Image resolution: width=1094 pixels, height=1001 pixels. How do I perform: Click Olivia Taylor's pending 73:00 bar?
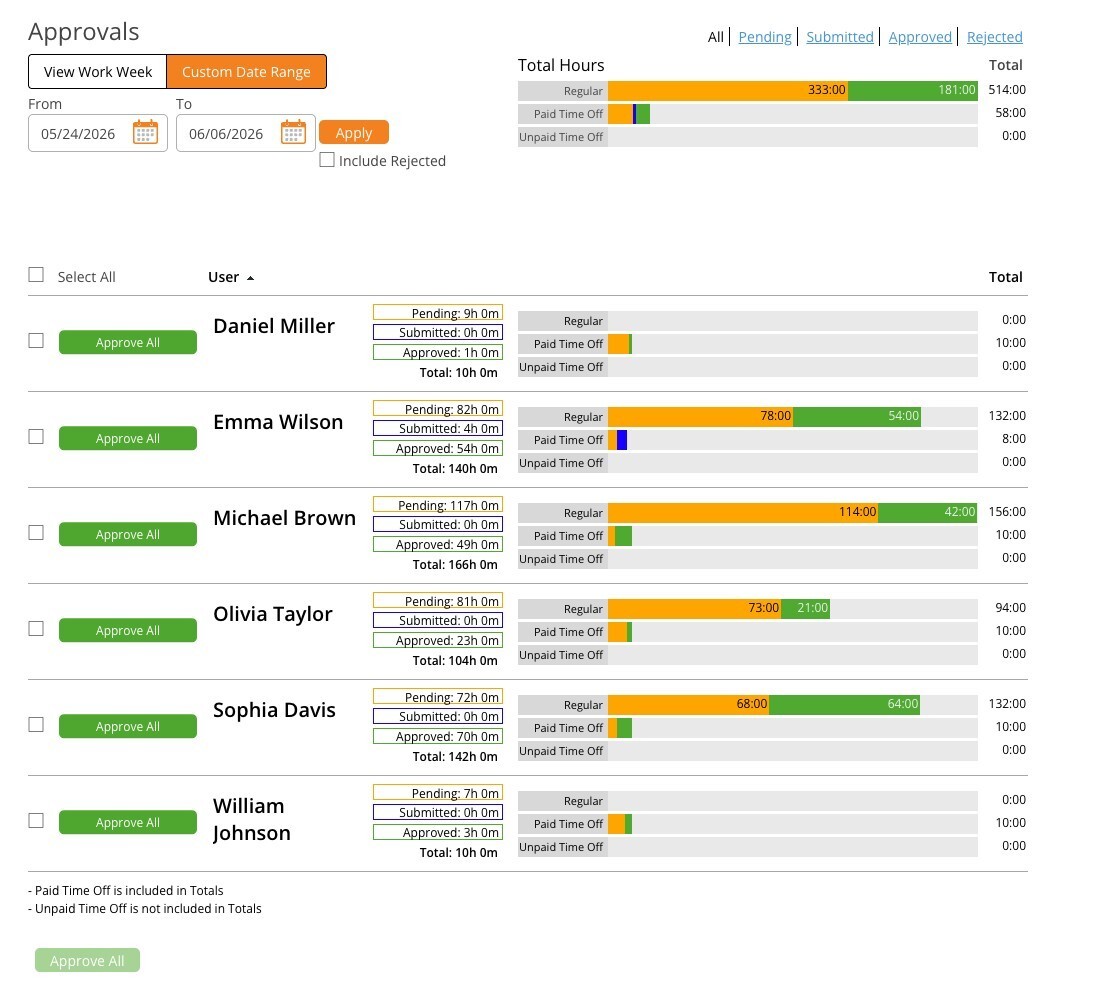coord(694,609)
